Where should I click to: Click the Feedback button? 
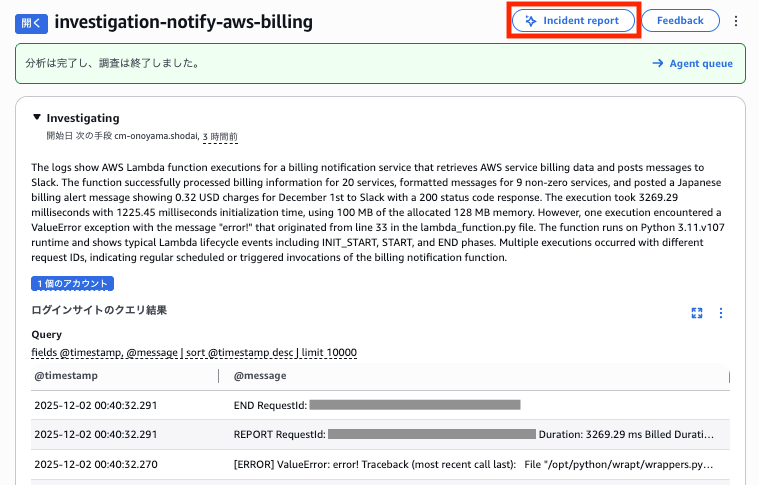[680, 20]
